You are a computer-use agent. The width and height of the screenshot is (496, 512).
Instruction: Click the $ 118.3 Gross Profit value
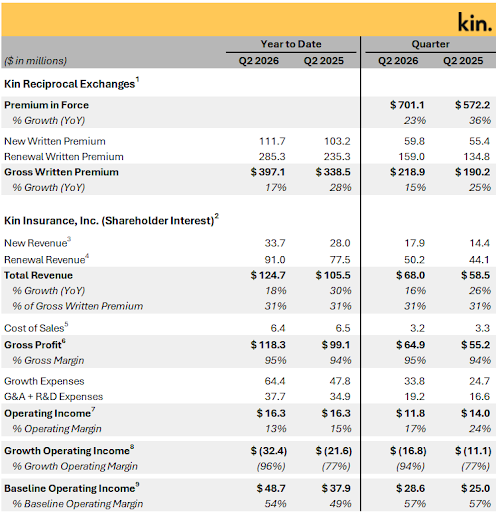coord(268,345)
